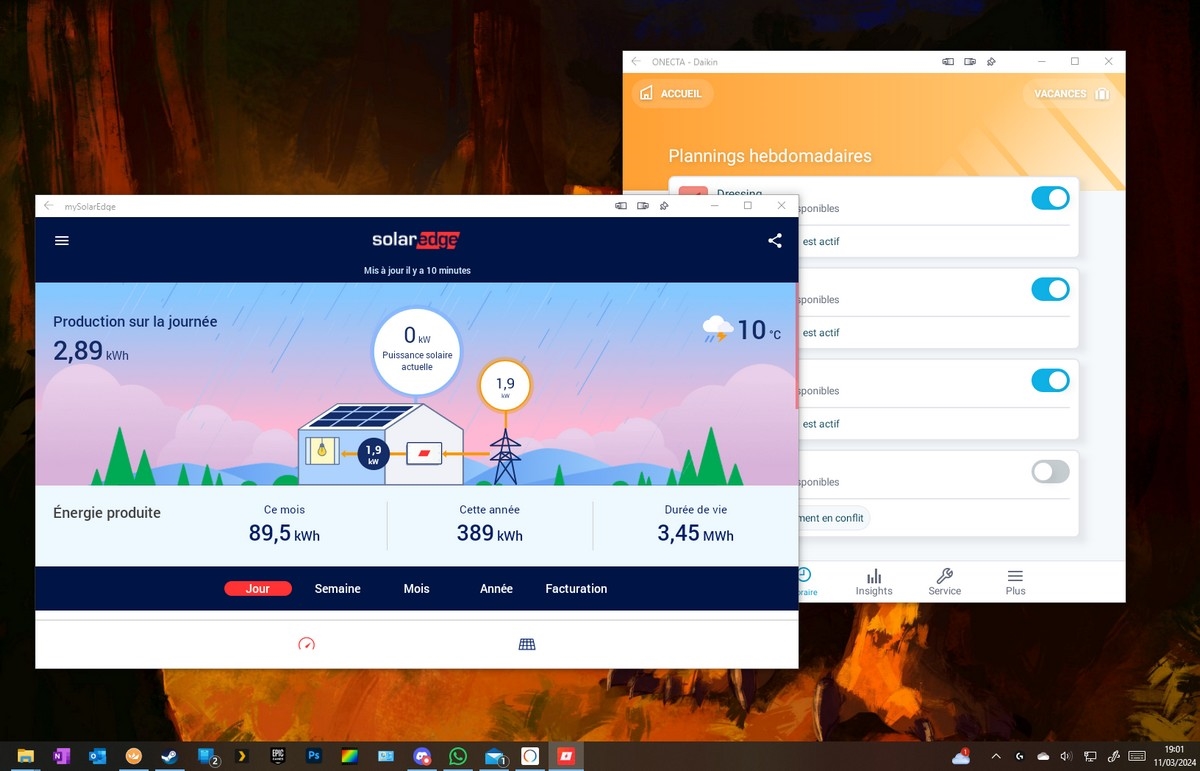Open the volume control in system tray
The height and width of the screenshot is (771, 1200).
[x=1066, y=756]
